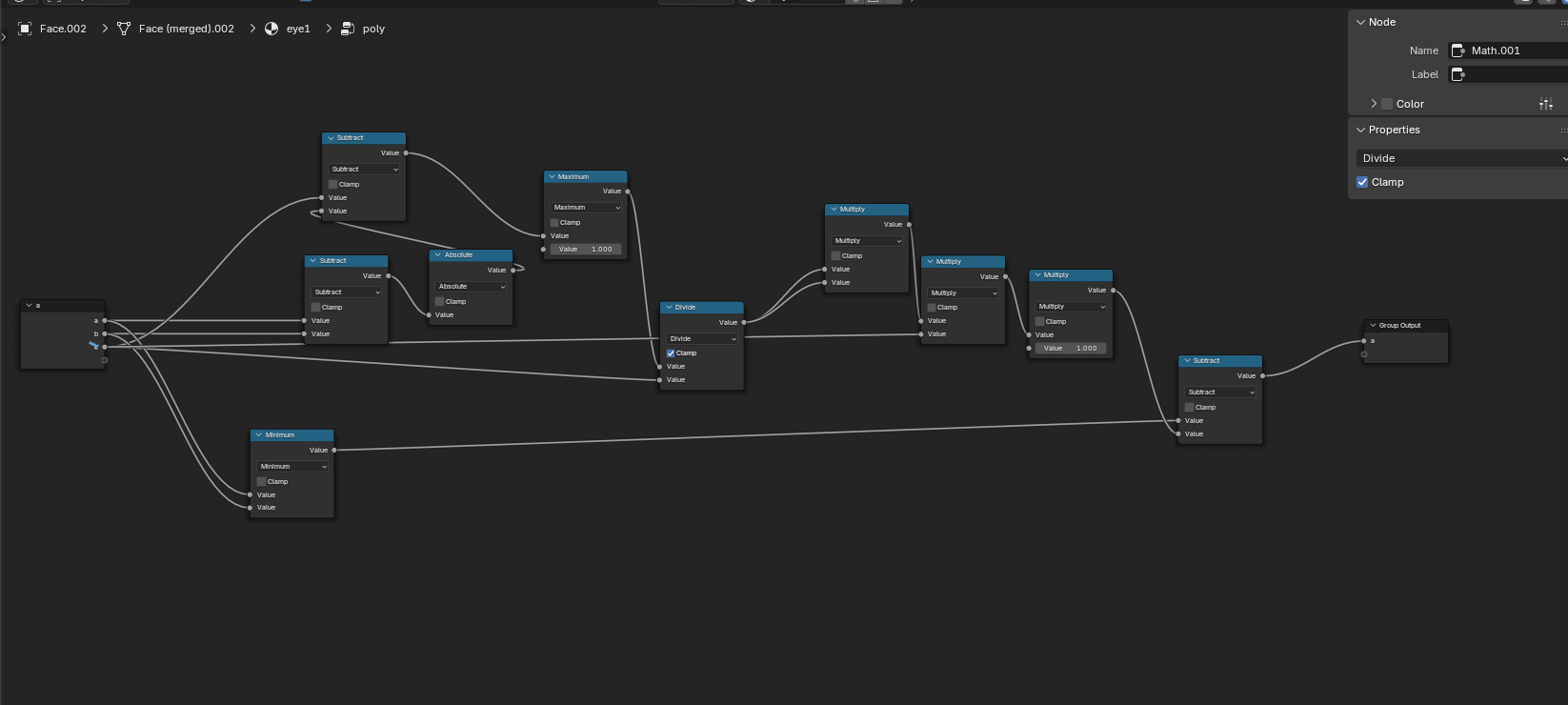Image resolution: width=1568 pixels, height=705 pixels.
Task: Open the Minimum node operation dropdown
Action: point(292,467)
